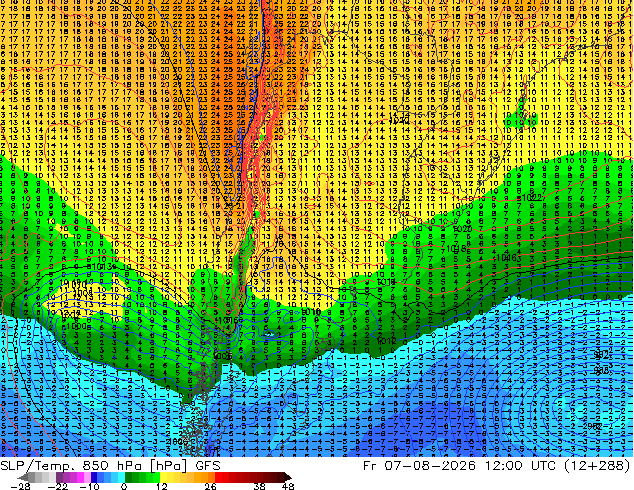Click the "-10" legend label
This screenshot has width=634, height=490.
89,486
